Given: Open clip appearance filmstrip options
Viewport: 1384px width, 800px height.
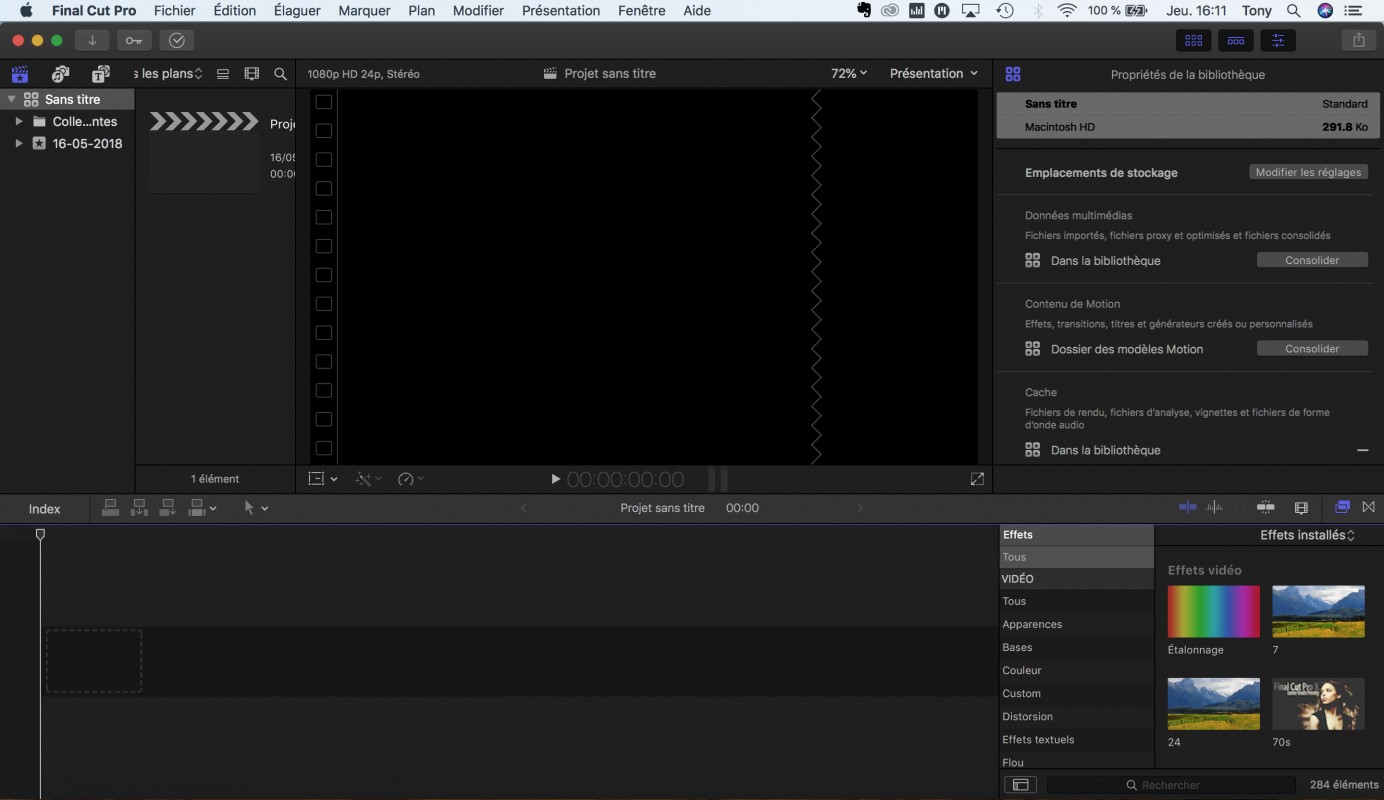Looking at the screenshot, I should 252,74.
